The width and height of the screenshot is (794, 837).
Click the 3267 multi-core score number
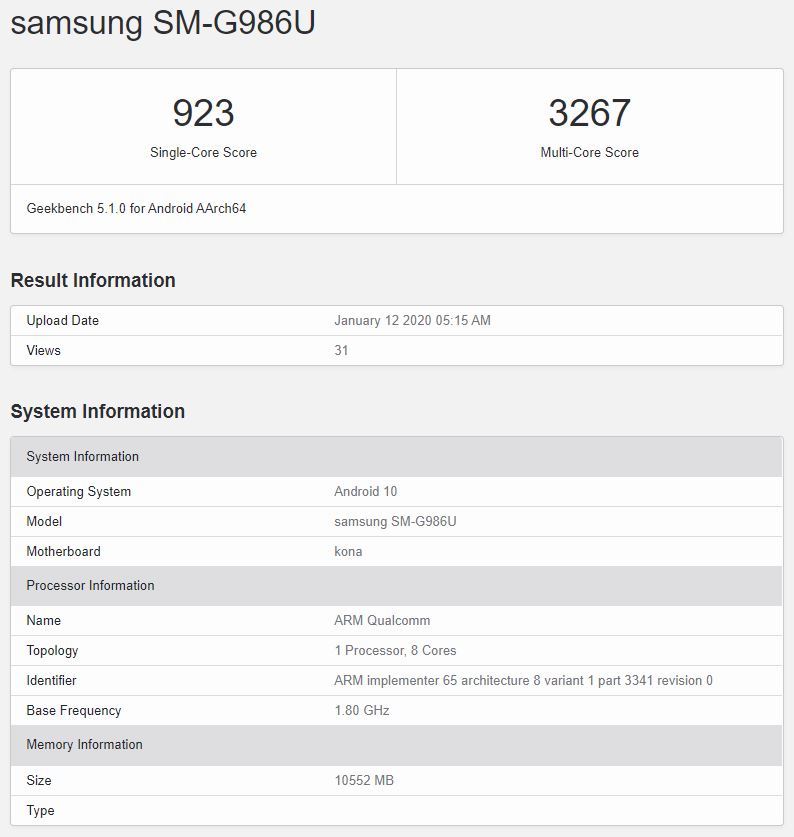pos(589,113)
